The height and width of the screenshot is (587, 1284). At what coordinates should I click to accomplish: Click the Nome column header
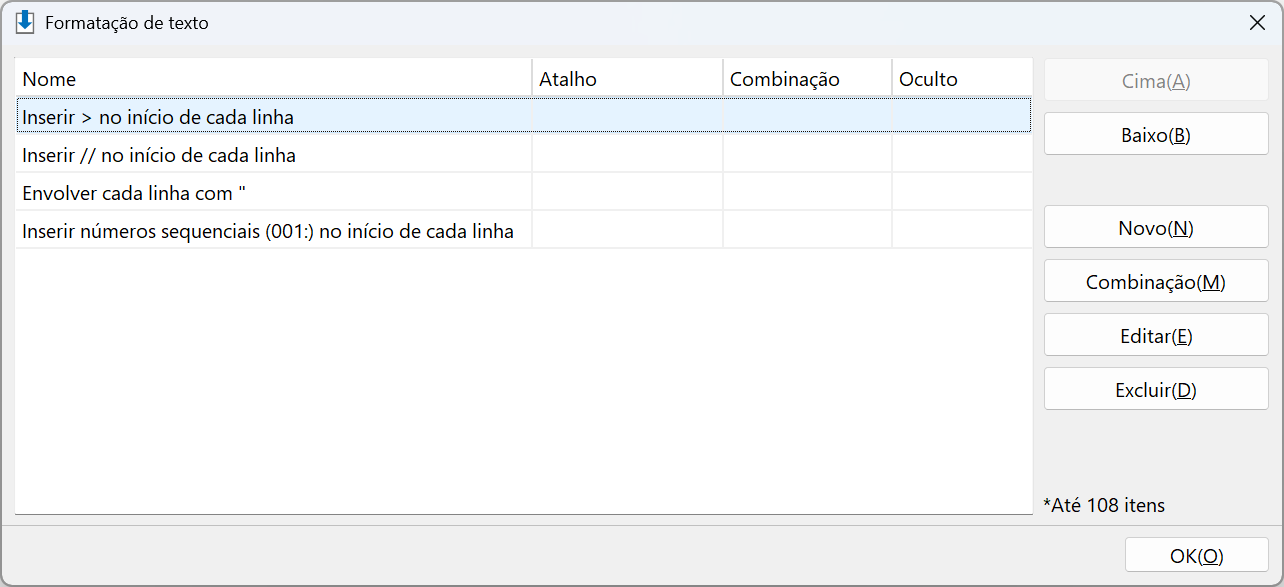click(273, 79)
